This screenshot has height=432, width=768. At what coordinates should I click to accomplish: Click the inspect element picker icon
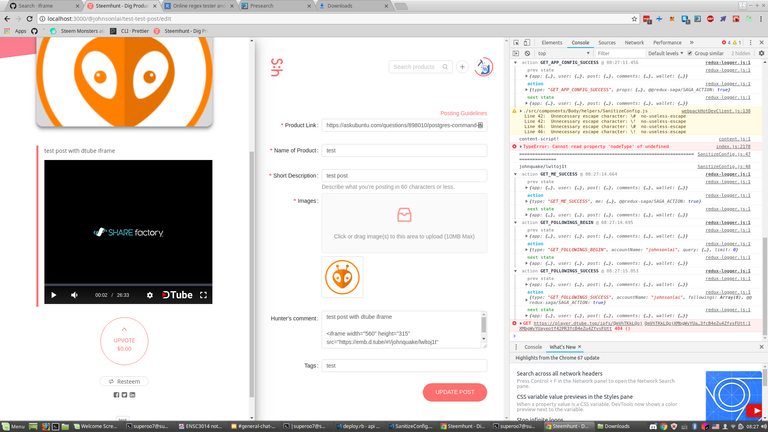tap(514, 43)
